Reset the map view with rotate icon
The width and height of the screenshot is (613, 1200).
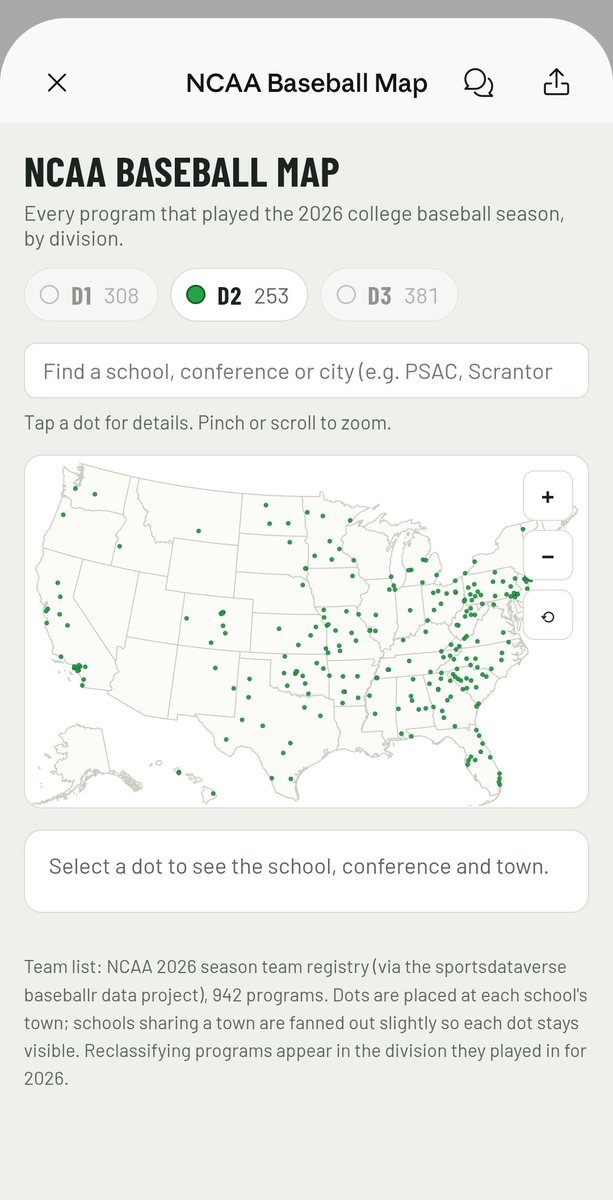(547, 615)
